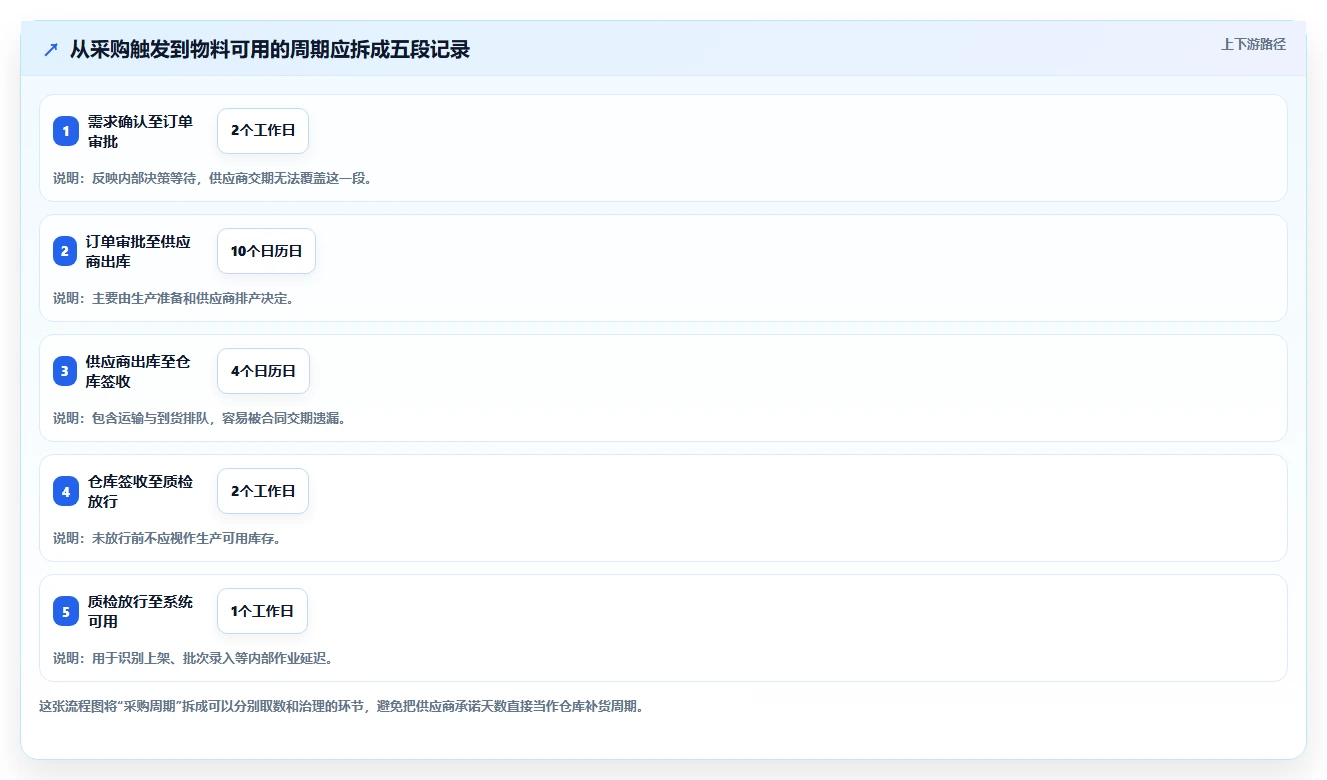The width and height of the screenshot is (1327, 780).
Task: Click the note 主要由生产准备和供应商排产决定
Action: click(173, 298)
